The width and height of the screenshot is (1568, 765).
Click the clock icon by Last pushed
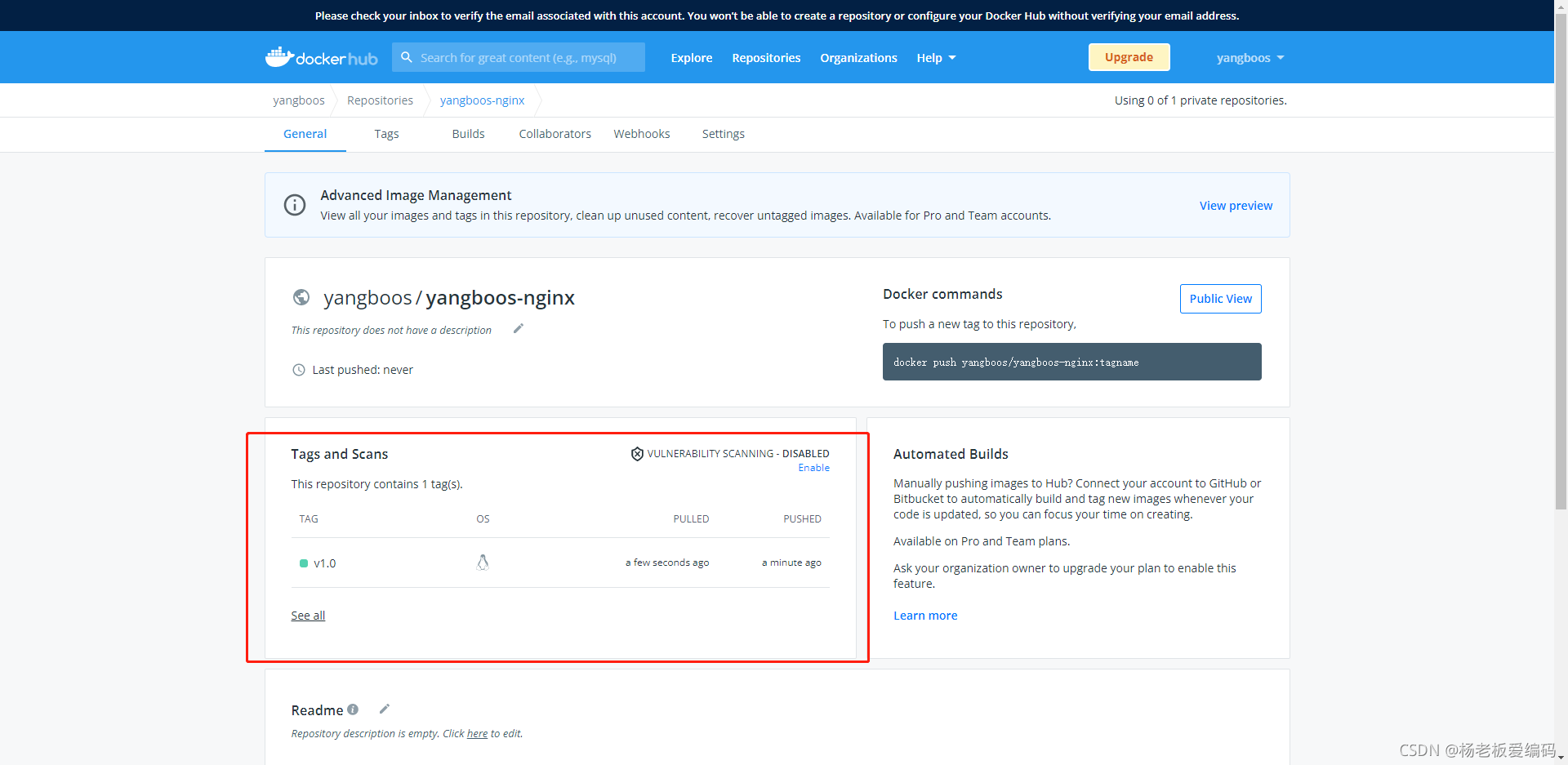pos(299,370)
